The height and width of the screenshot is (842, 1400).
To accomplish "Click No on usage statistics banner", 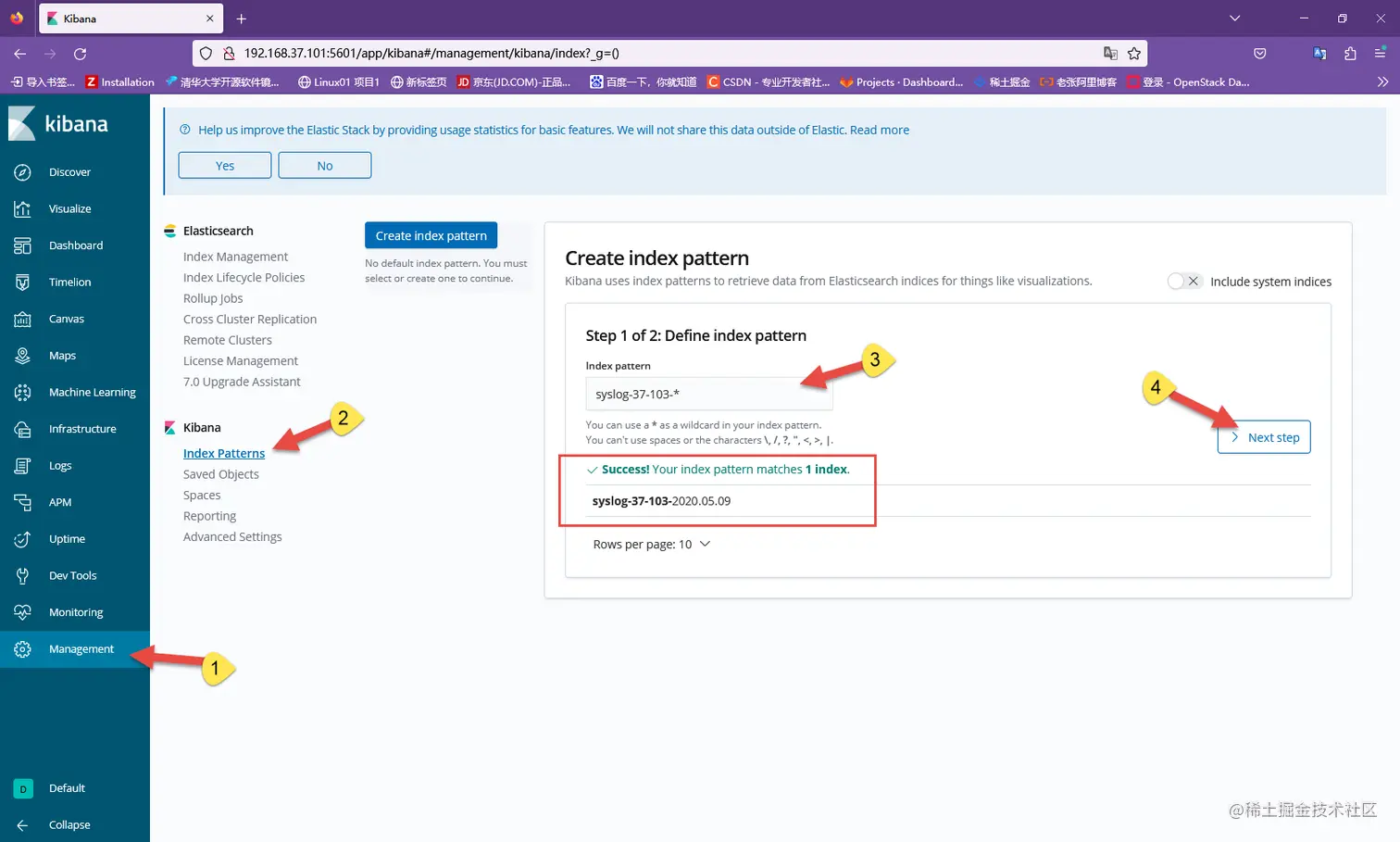I will (x=325, y=165).
